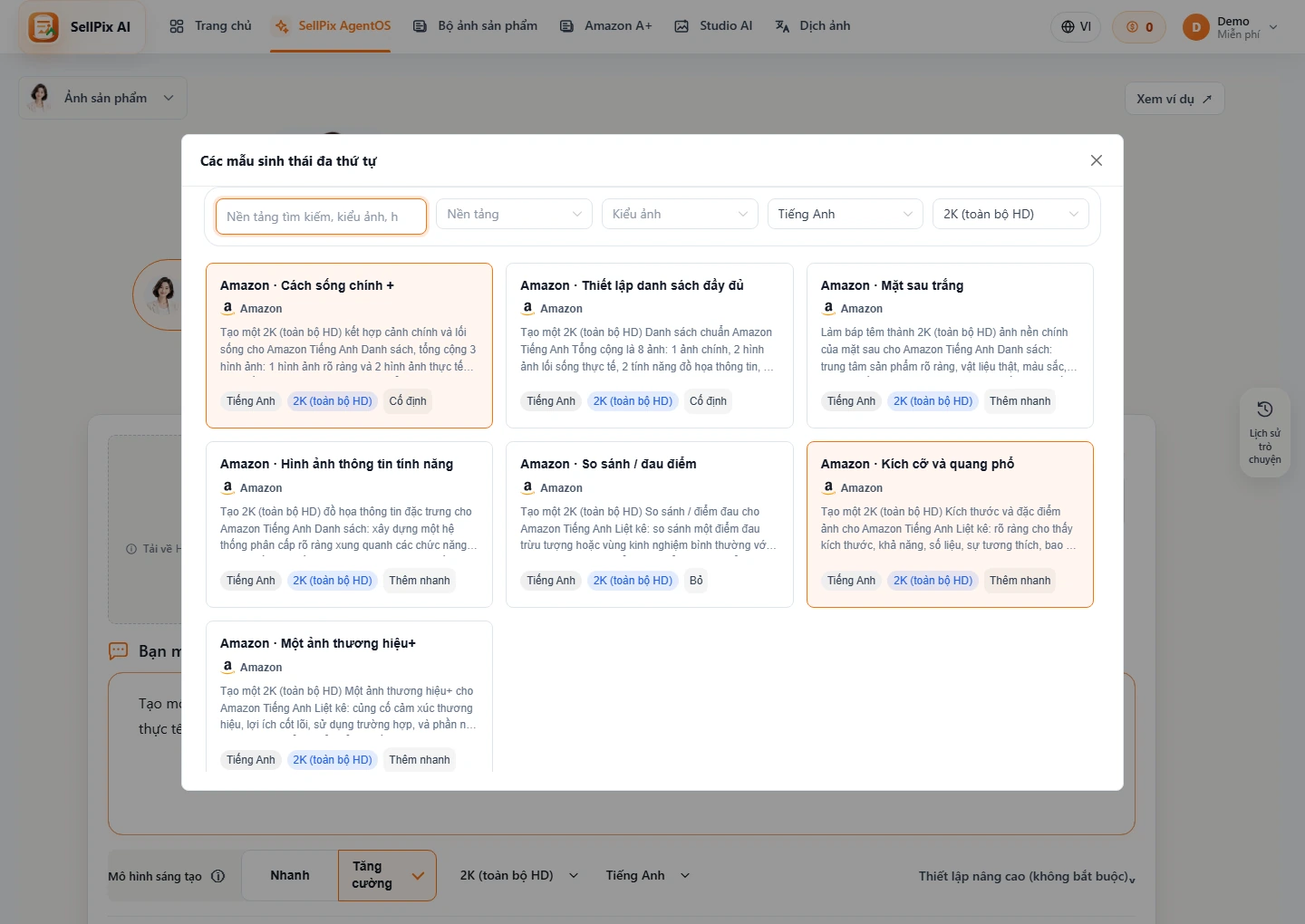Open the Studio AI tab
Screen dimensions: 1305x924
tap(713, 26)
